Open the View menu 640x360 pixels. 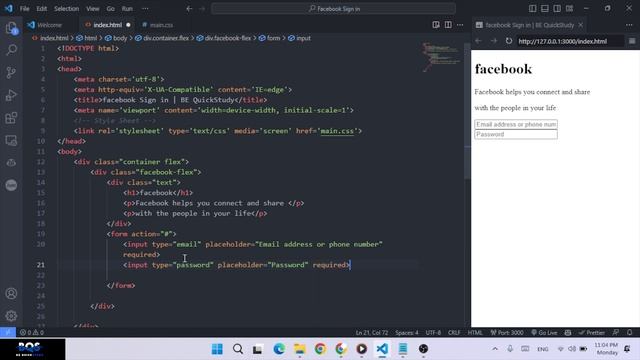tap(93, 9)
